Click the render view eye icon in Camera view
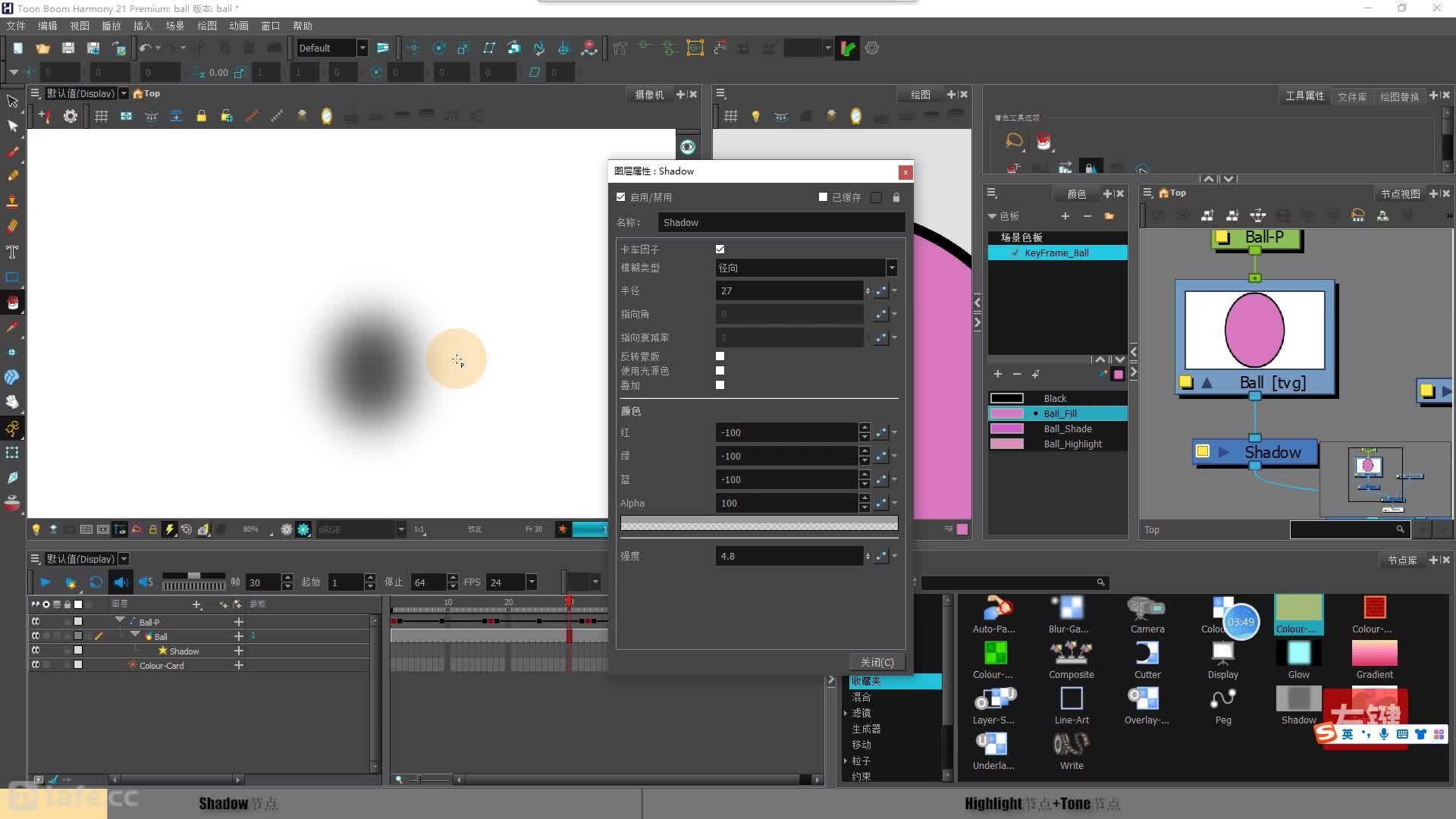Screen dimensions: 1456x819 688,146
